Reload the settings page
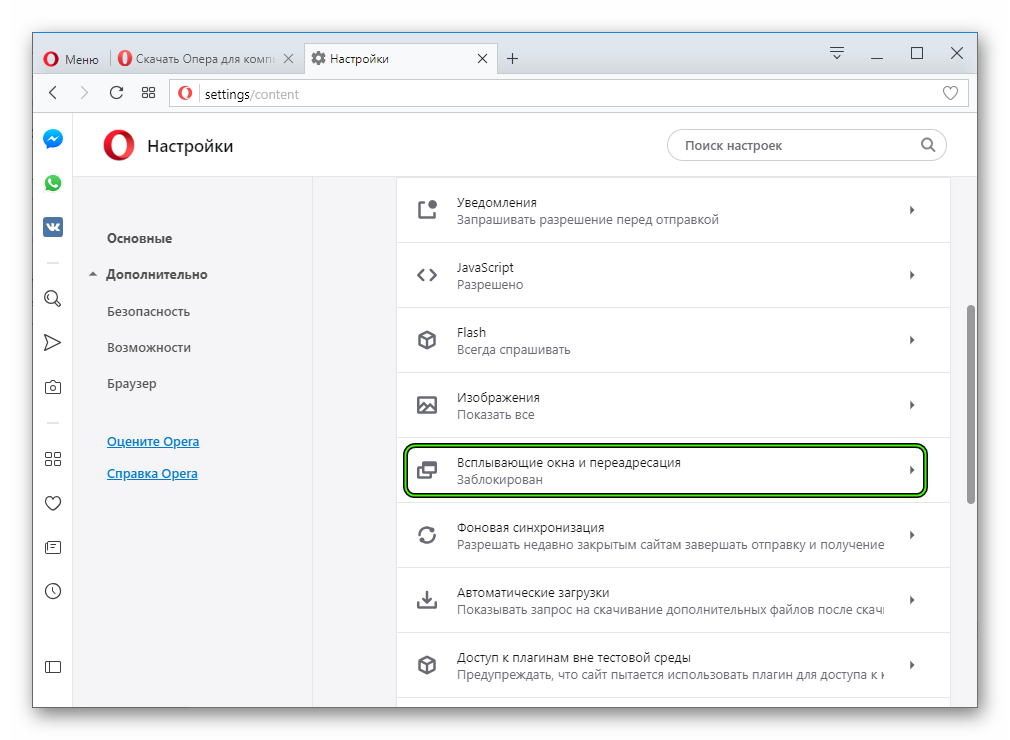The width and height of the screenshot is (1010, 740). [x=117, y=93]
